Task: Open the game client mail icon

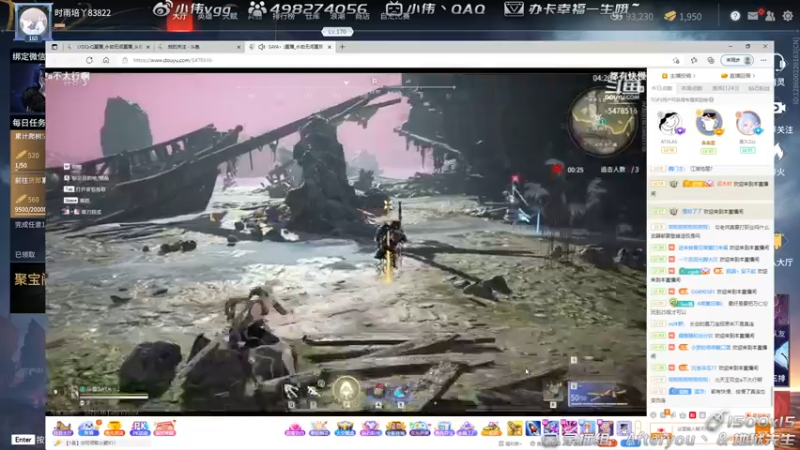Action: tap(753, 16)
